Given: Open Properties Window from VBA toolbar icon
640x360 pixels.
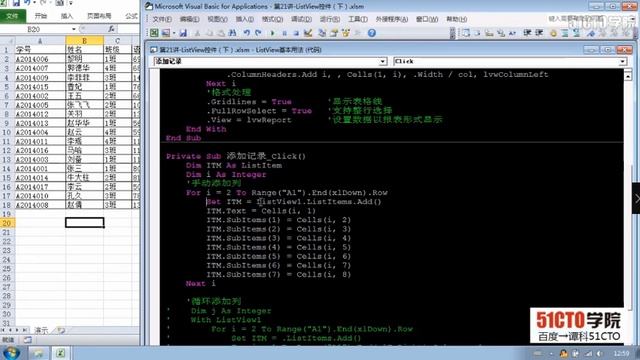Looking at the screenshot, I should coord(334,33).
